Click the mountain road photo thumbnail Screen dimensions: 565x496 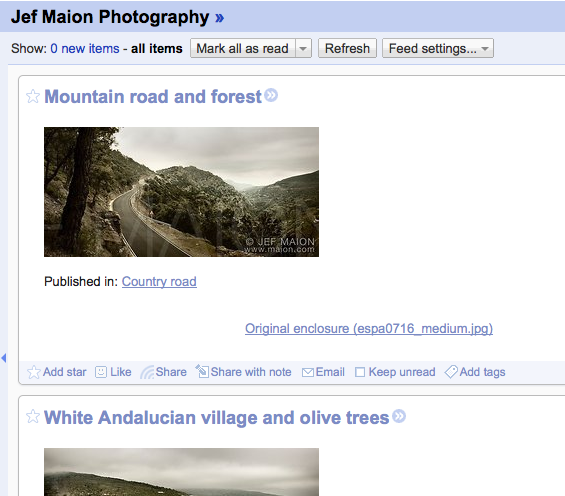181,192
